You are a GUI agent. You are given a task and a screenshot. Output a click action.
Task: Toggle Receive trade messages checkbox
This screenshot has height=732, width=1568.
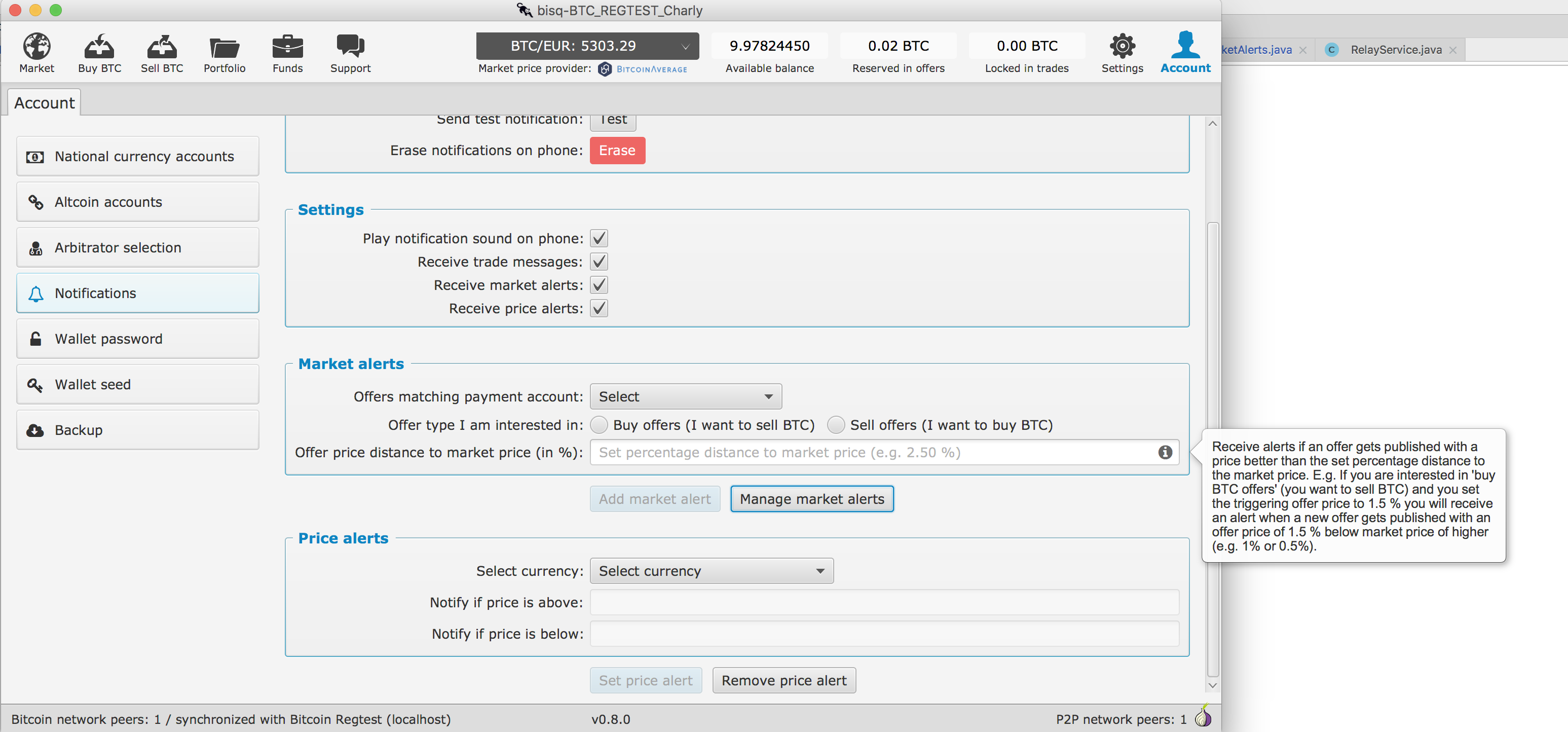tap(599, 261)
